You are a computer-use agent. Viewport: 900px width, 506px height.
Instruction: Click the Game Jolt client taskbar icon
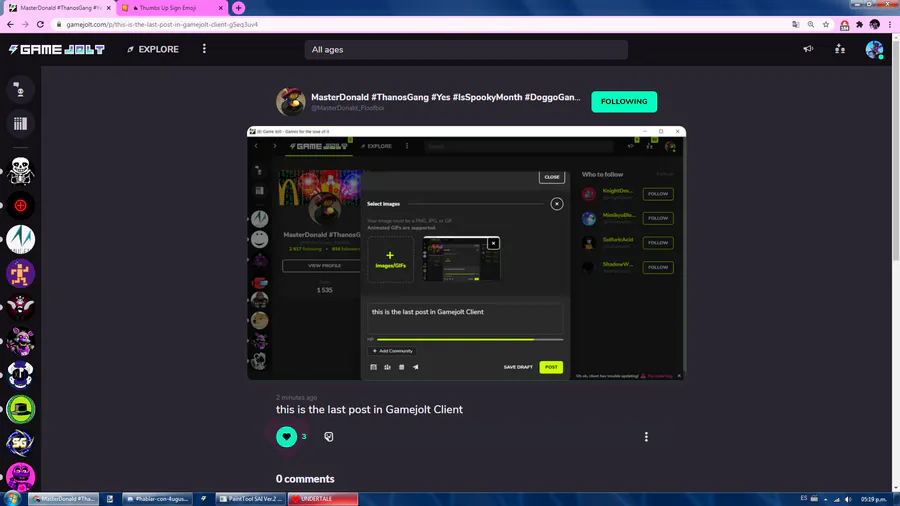[203, 499]
